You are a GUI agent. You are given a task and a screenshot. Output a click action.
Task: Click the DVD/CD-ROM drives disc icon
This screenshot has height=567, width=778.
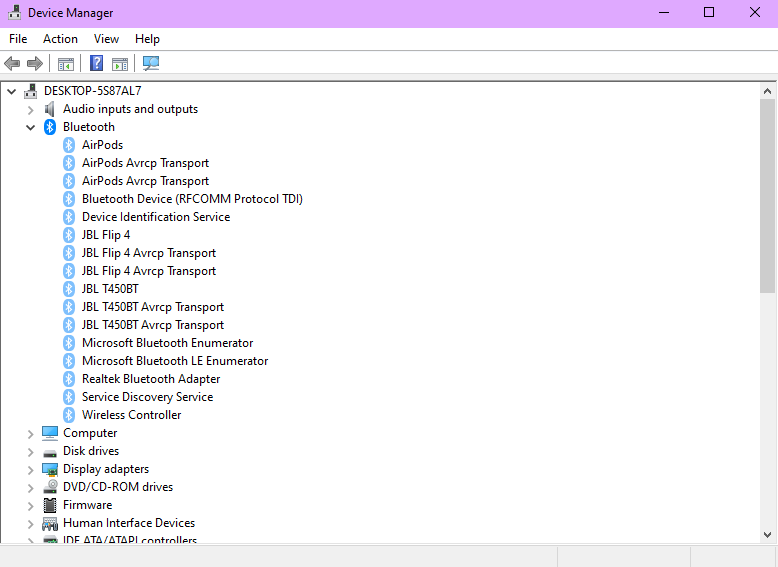50,487
